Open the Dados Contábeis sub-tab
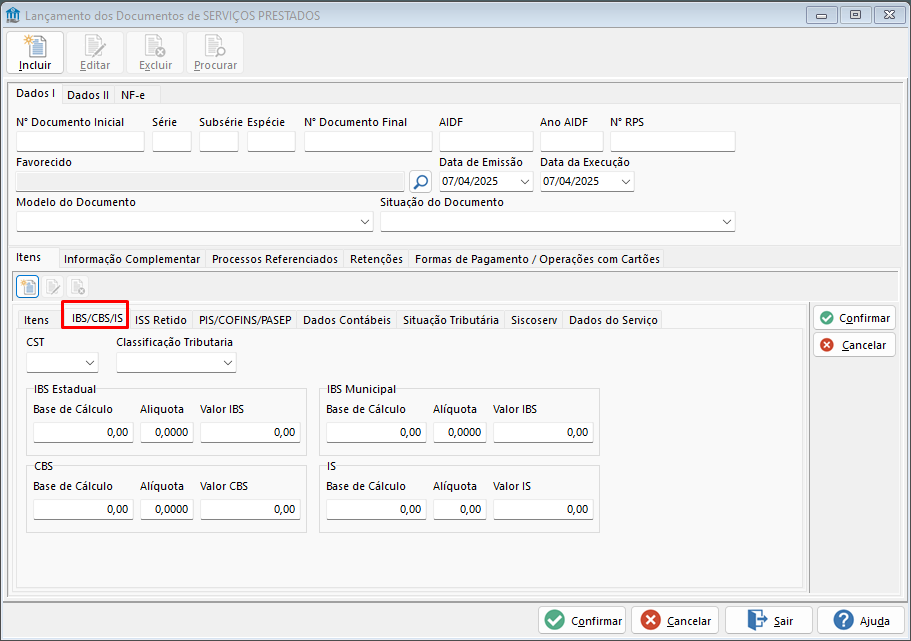 [x=347, y=320]
